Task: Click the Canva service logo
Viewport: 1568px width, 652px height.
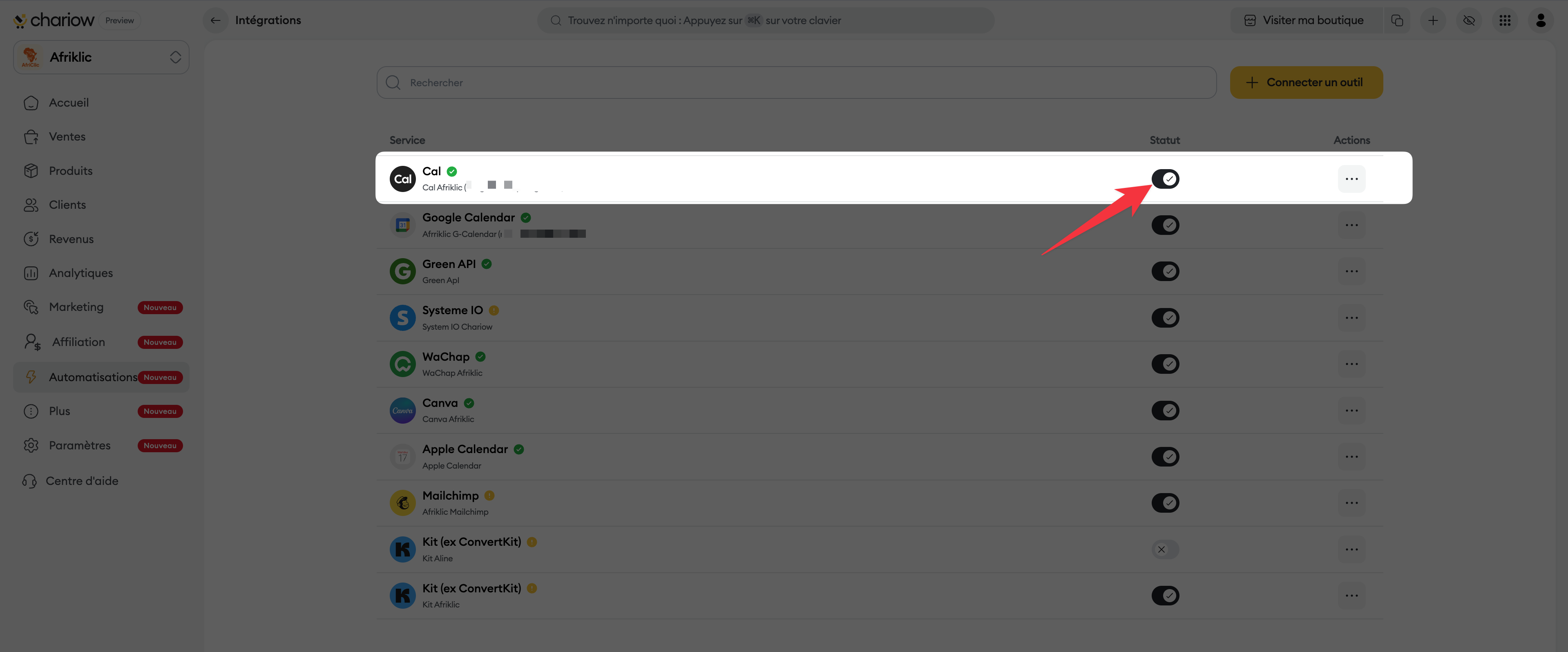Action: [x=402, y=411]
